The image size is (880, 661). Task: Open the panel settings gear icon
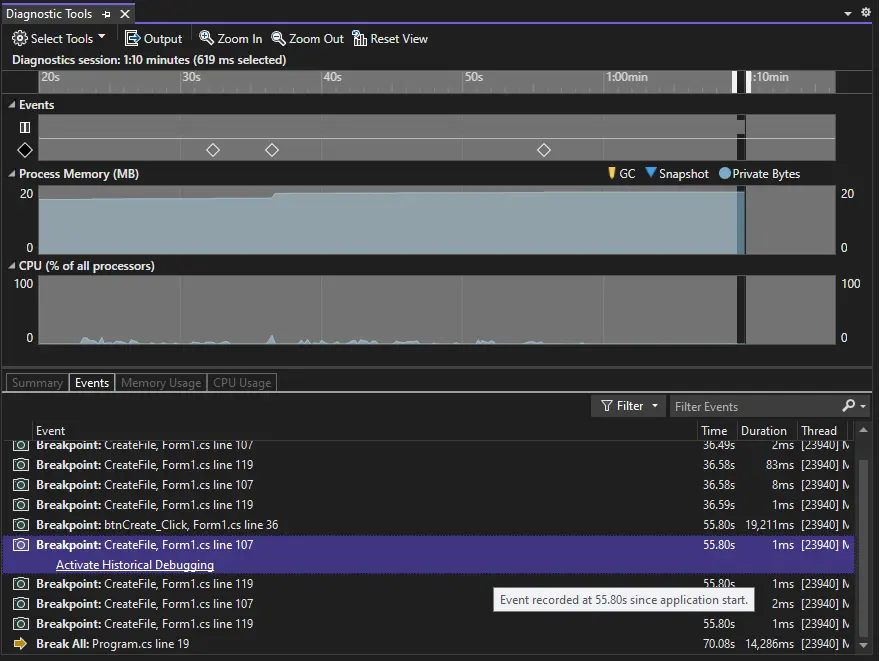pos(865,13)
